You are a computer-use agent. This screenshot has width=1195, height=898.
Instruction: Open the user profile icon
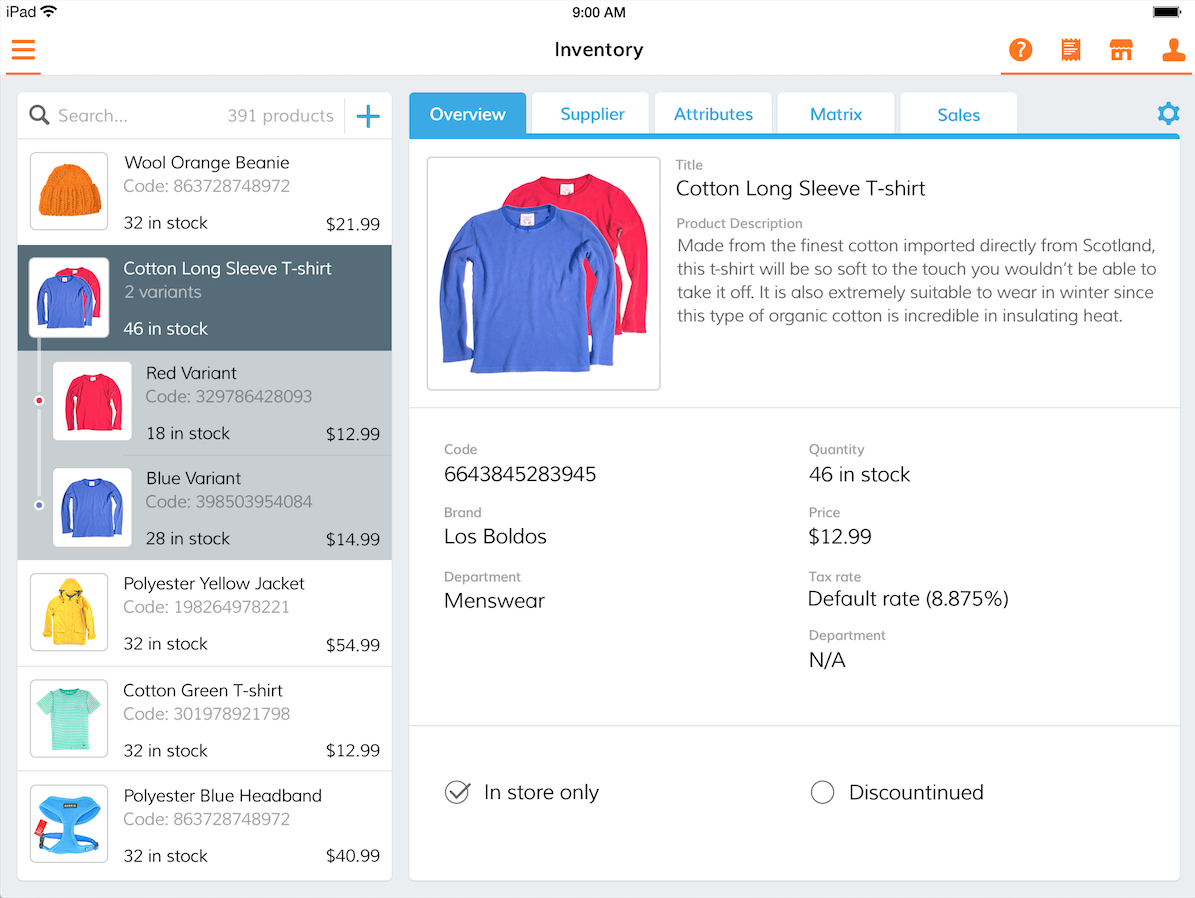coord(1172,50)
